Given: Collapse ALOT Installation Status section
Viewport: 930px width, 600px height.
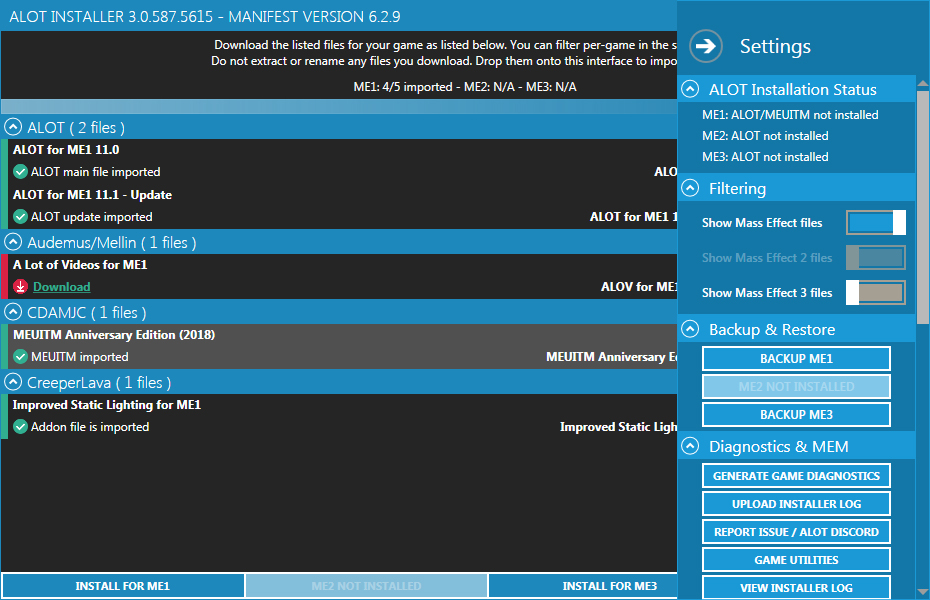Looking at the screenshot, I should pyautogui.click(x=690, y=89).
